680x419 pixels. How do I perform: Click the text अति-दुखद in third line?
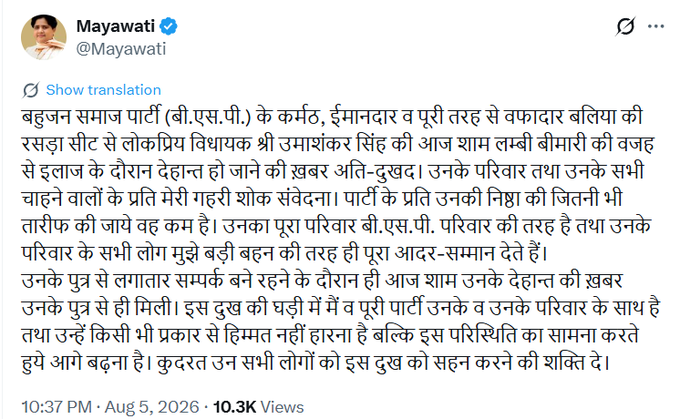point(378,172)
